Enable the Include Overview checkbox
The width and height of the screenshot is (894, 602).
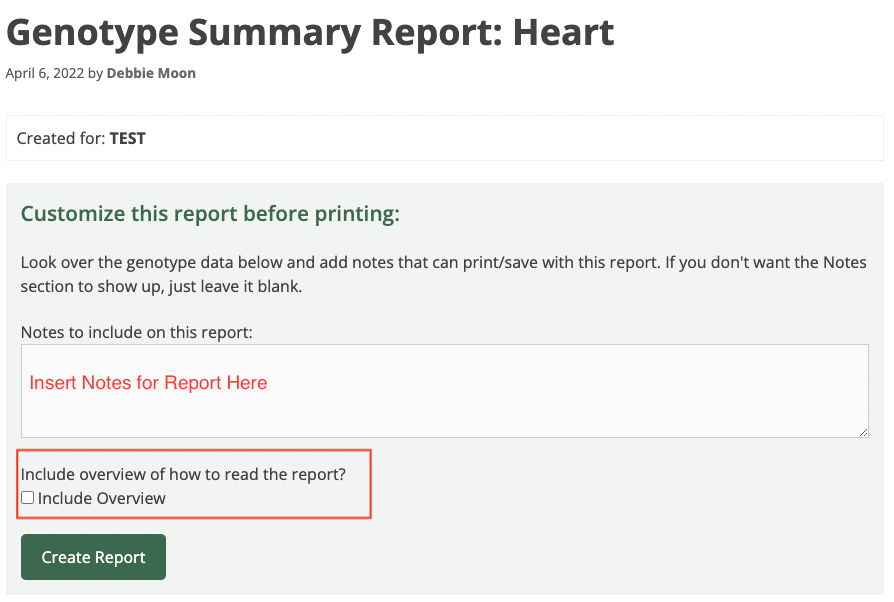(27, 498)
